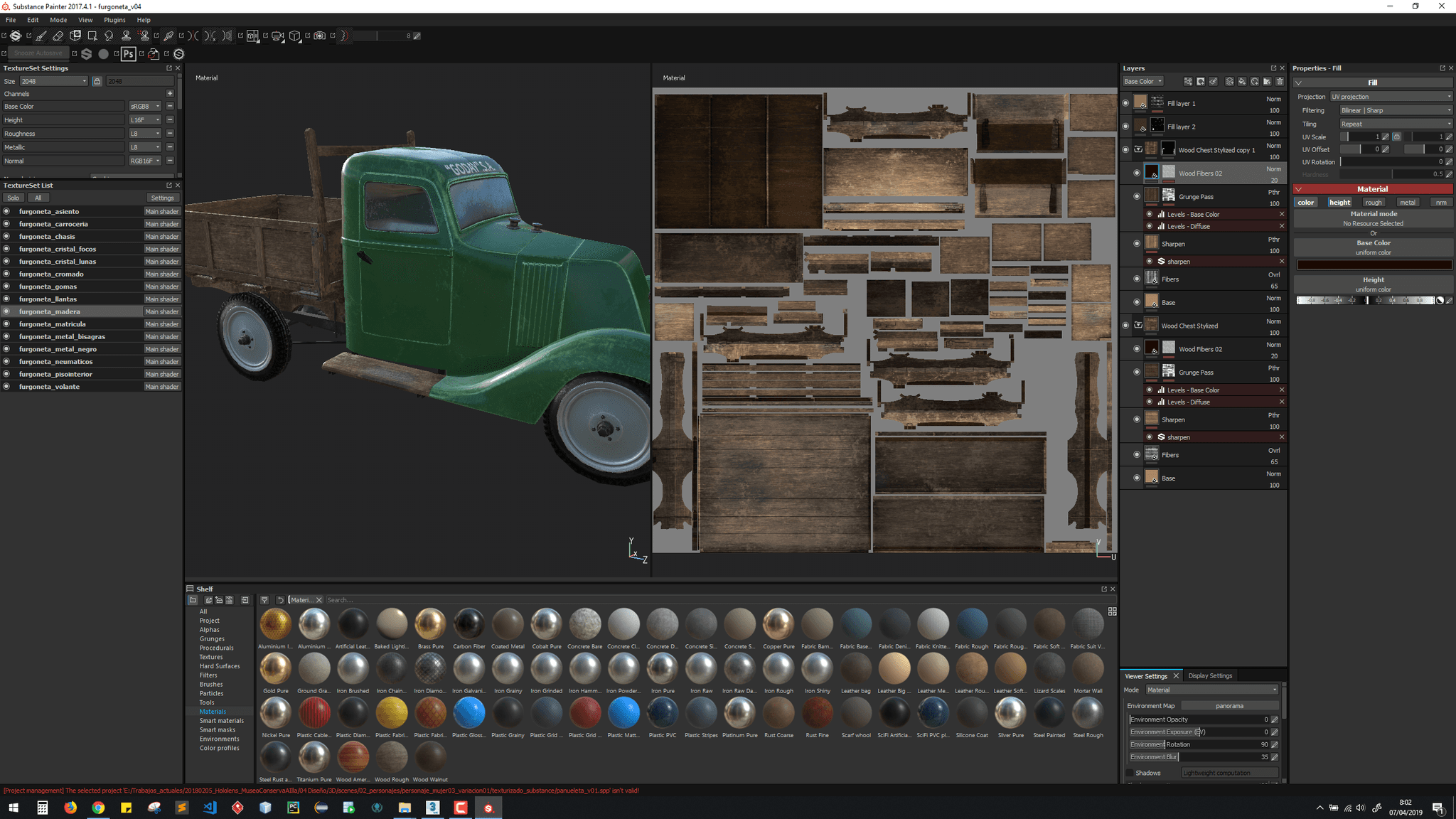
Task: Add a folder in Layers panel
Action: (1267, 82)
